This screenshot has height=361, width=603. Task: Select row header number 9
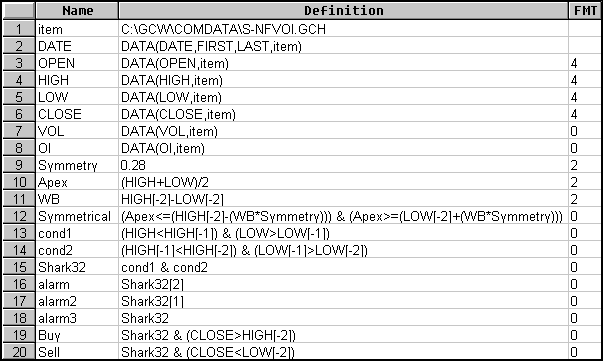(x=19, y=165)
